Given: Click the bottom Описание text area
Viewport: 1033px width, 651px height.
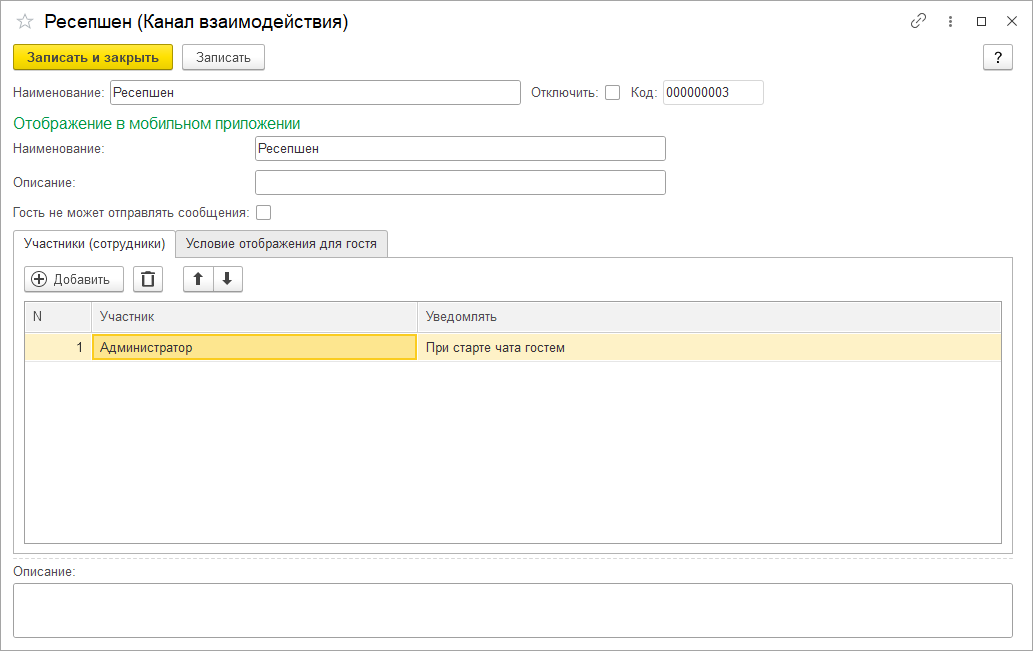Looking at the screenshot, I should point(513,610).
